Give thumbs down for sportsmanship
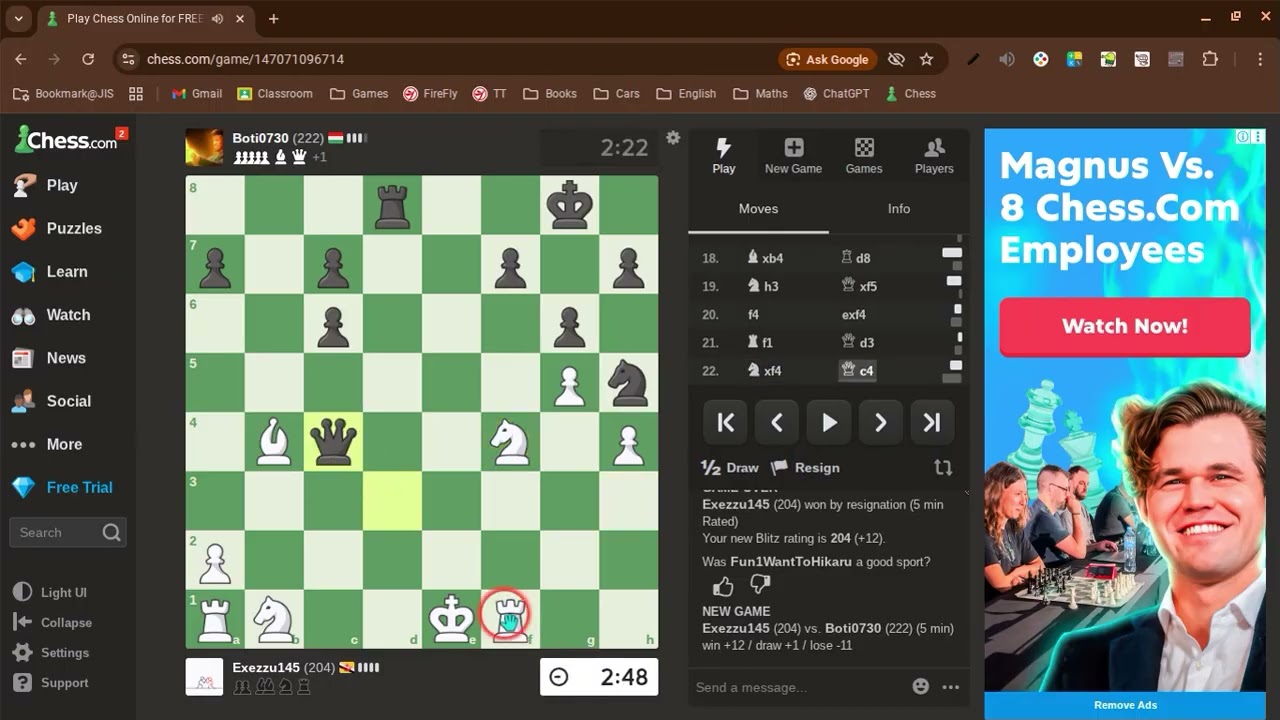Viewport: 1280px width, 720px height. point(760,585)
